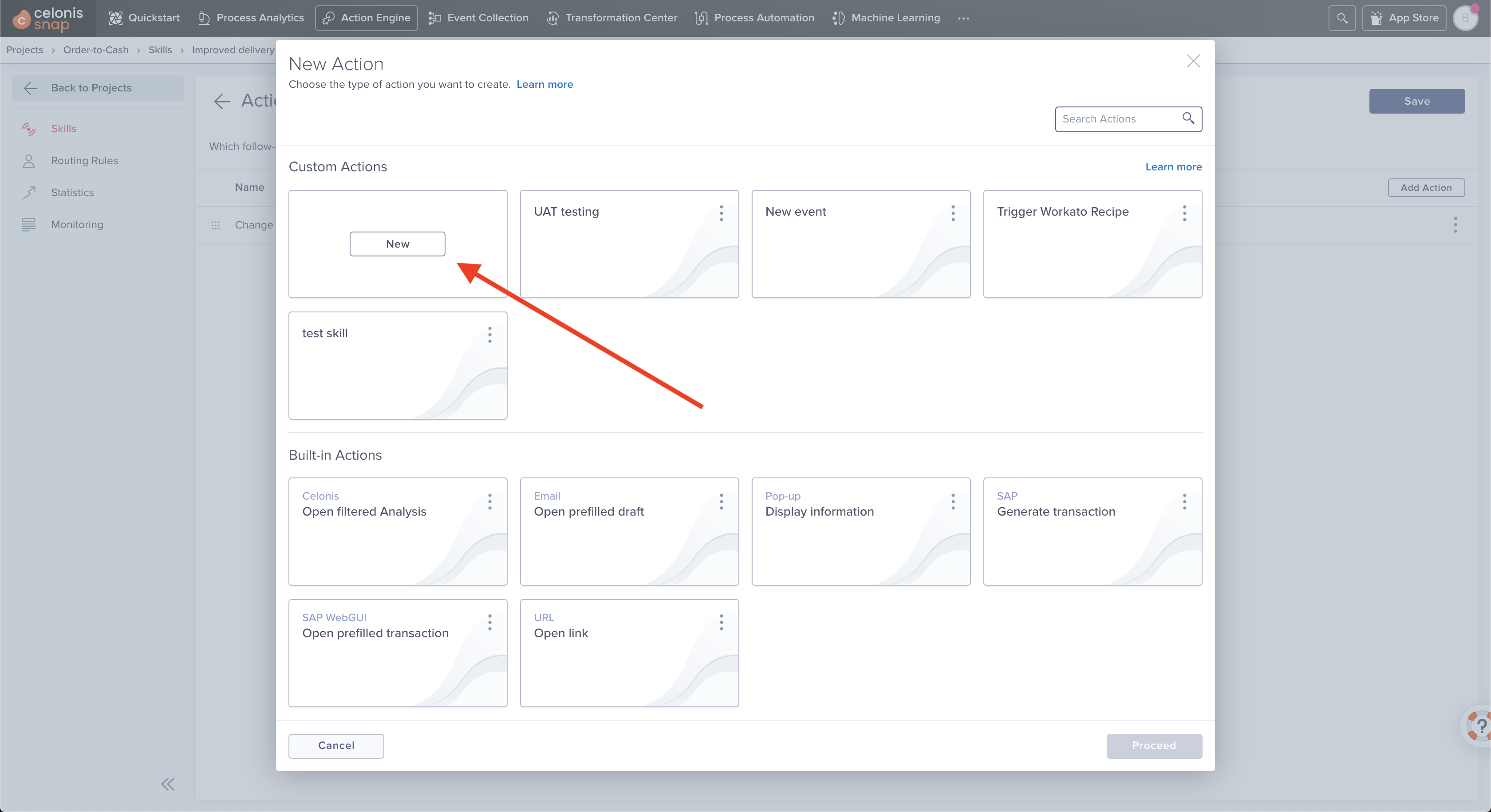This screenshot has height=812, width=1491.
Task: Select the New custom action card
Action: click(x=397, y=243)
